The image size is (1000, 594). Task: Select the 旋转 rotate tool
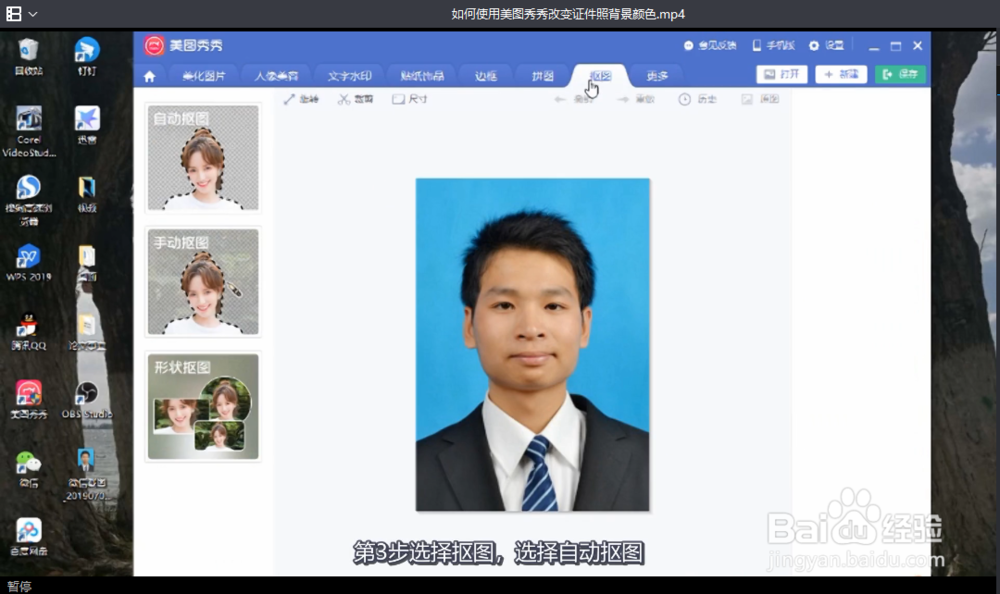click(300, 99)
